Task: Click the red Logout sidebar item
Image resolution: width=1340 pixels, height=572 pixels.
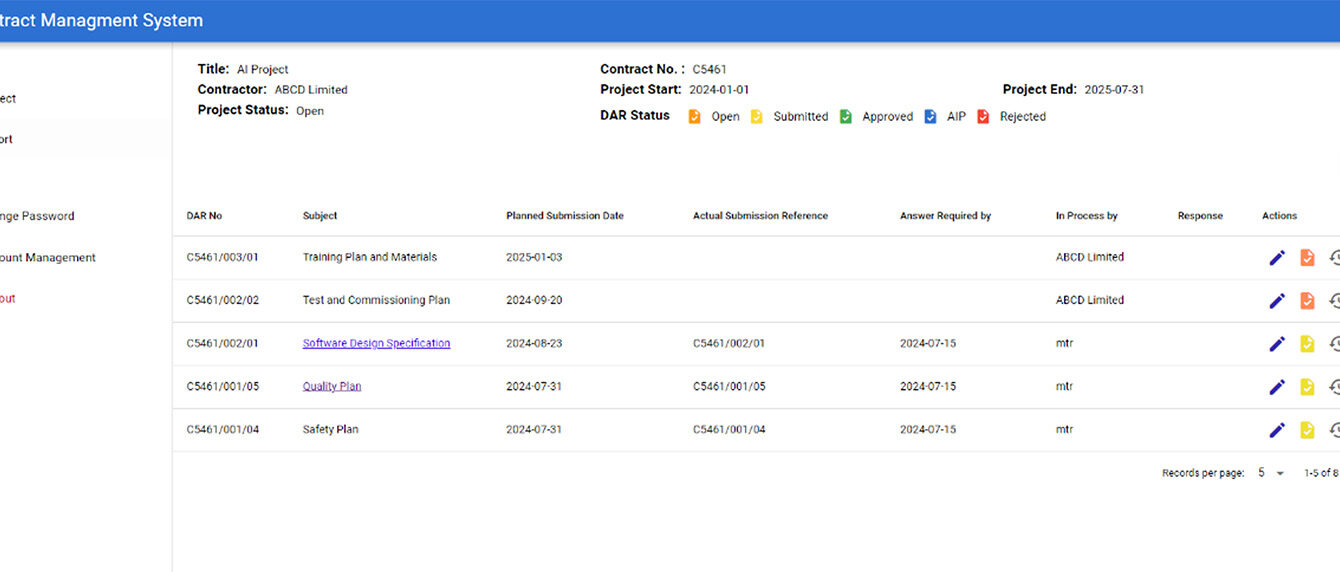Action: 8,299
